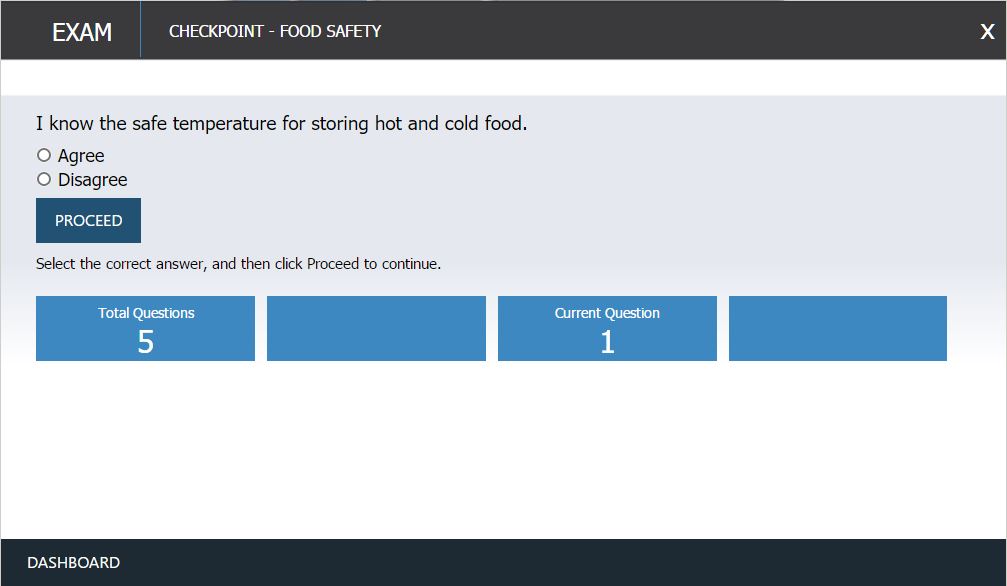1007x586 pixels.
Task: Click the Current Question tile
Action: pyautogui.click(x=607, y=328)
